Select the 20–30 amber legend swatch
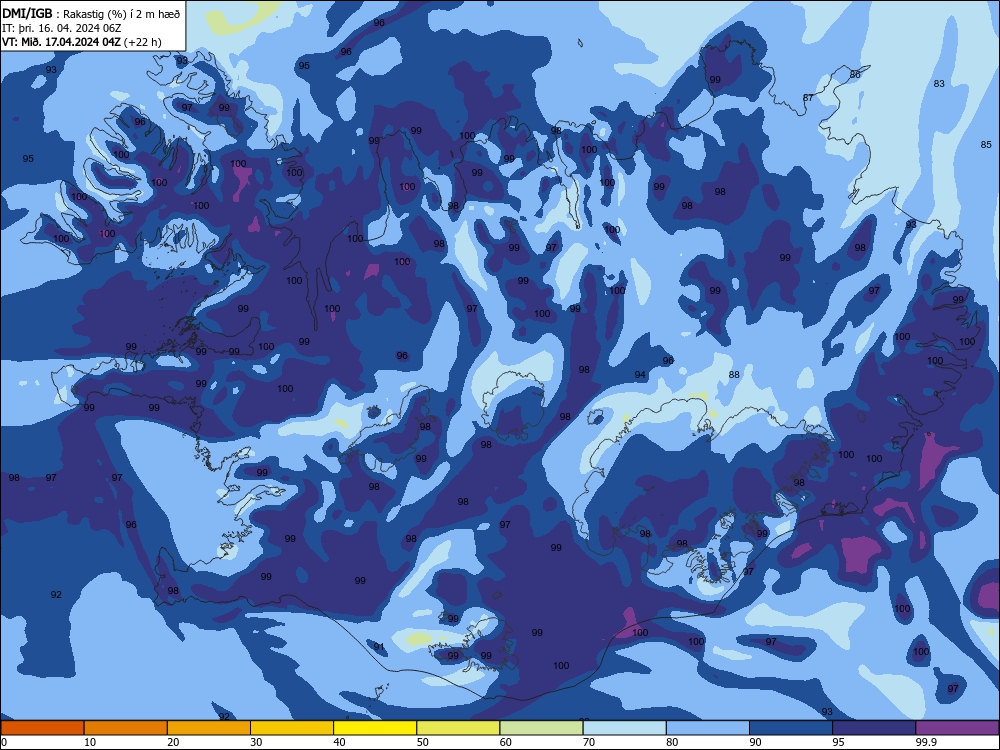The image size is (1000, 750). point(209,728)
